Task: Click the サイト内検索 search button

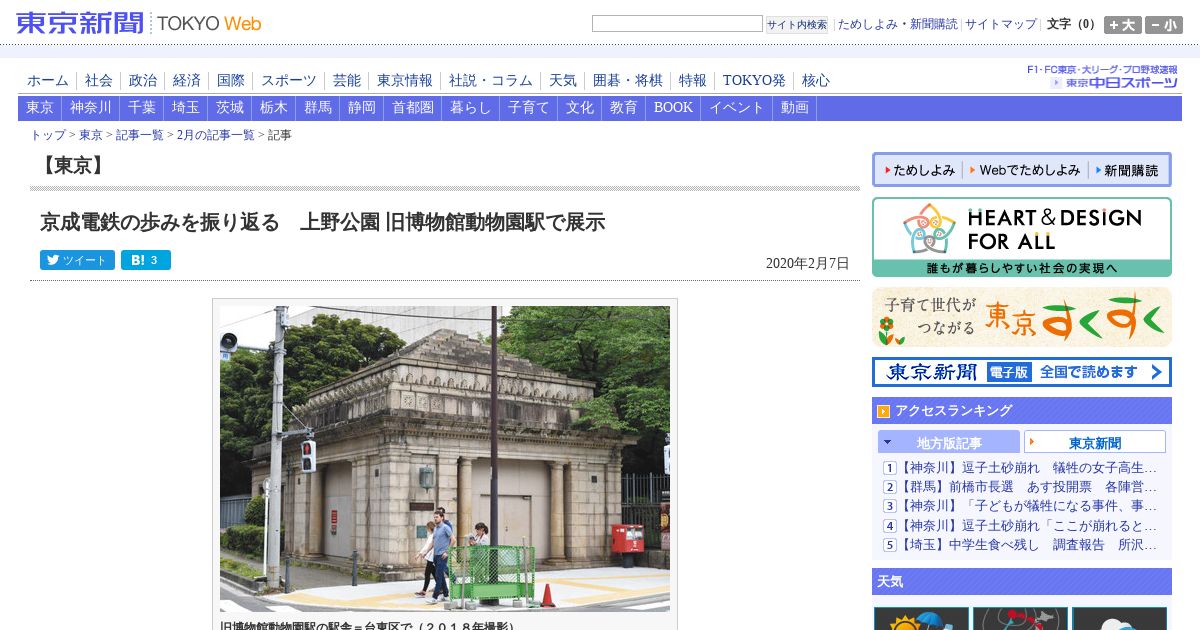Action: click(x=797, y=24)
